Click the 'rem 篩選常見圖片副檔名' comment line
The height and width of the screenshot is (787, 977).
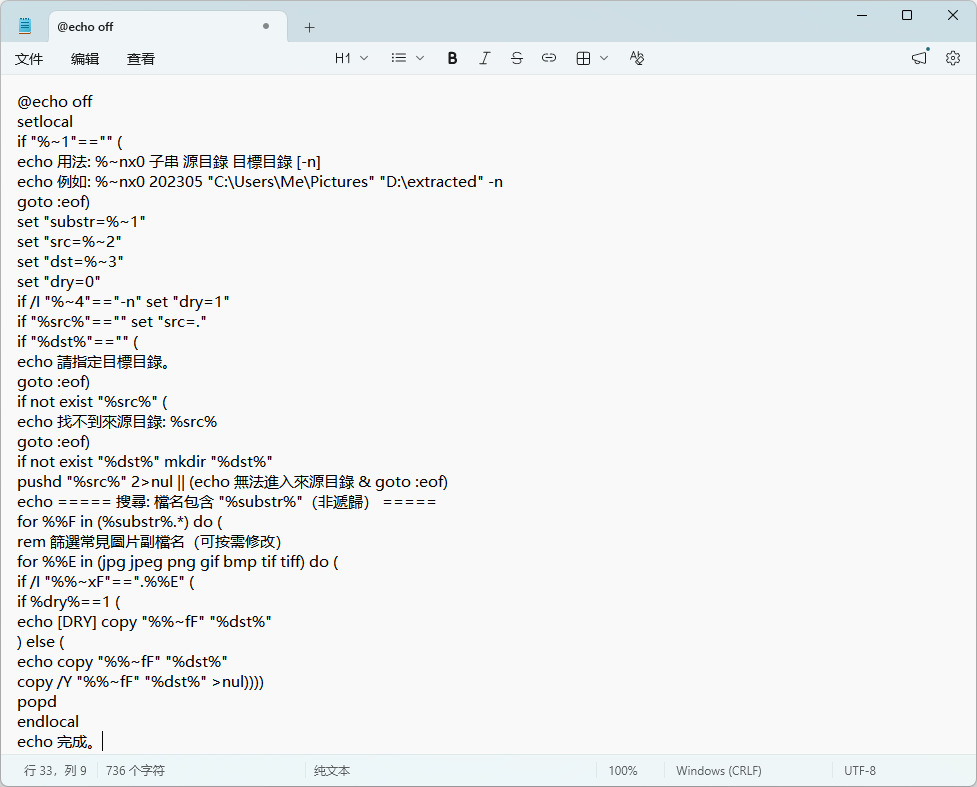click(149, 541)
